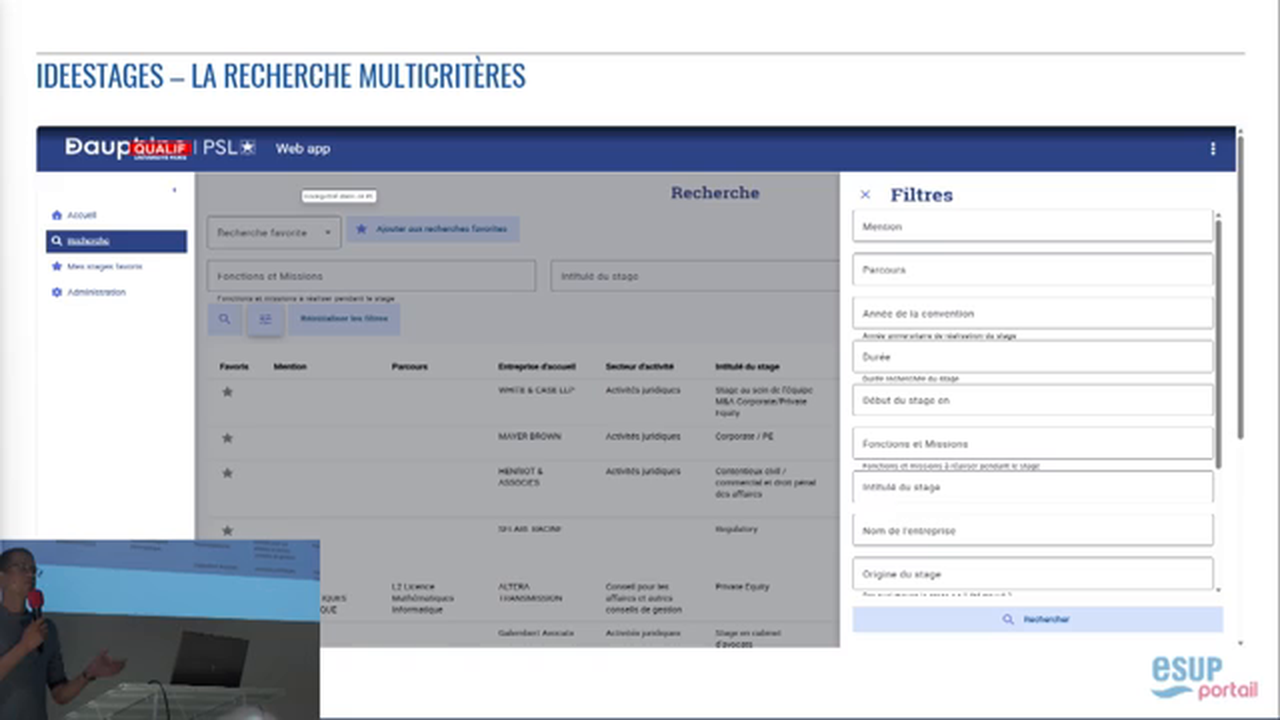Open the Mention filter dropdown
This screenshot has height=720, width=1280.
tap(1033, 226)
